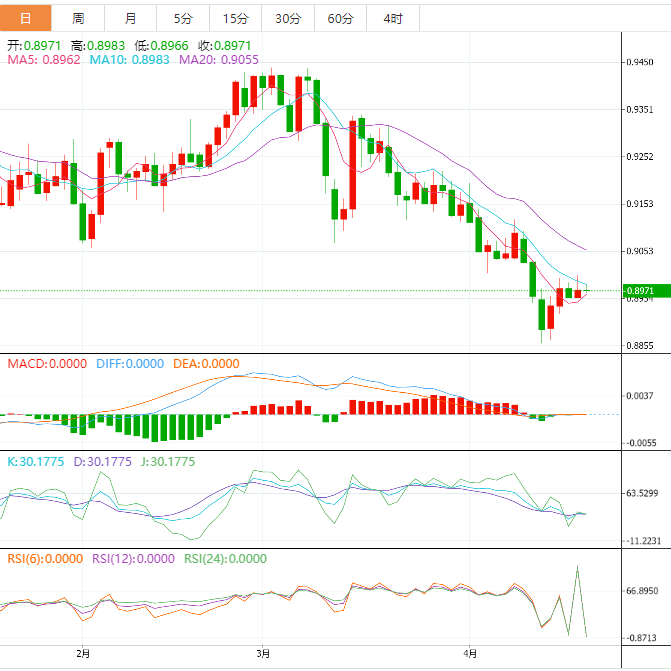
Task: Click the 3月 date axis marker
Action: pyautogui.click(x=263, y=653)
